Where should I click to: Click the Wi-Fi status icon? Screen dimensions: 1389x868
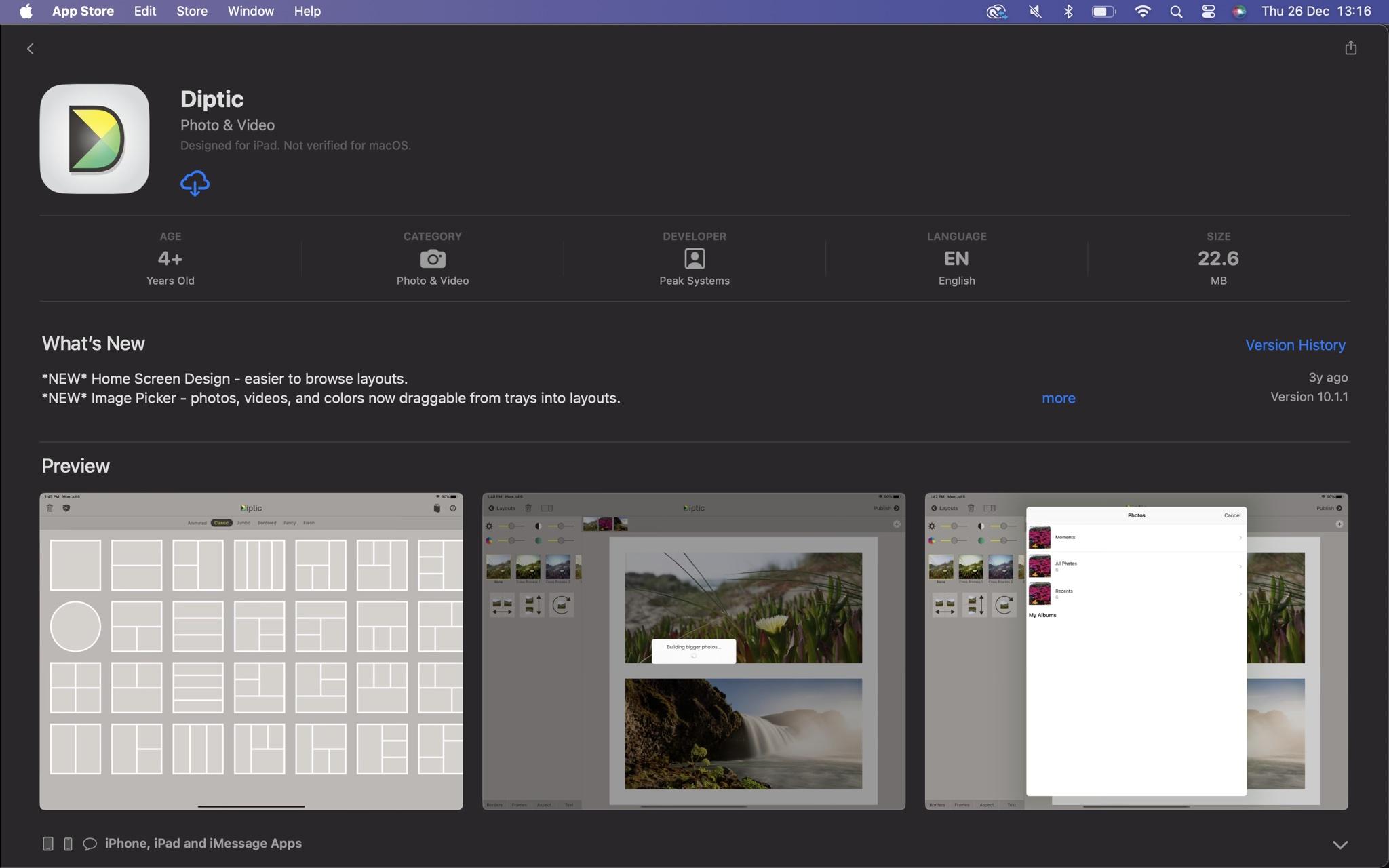[x=1143, y=12]
